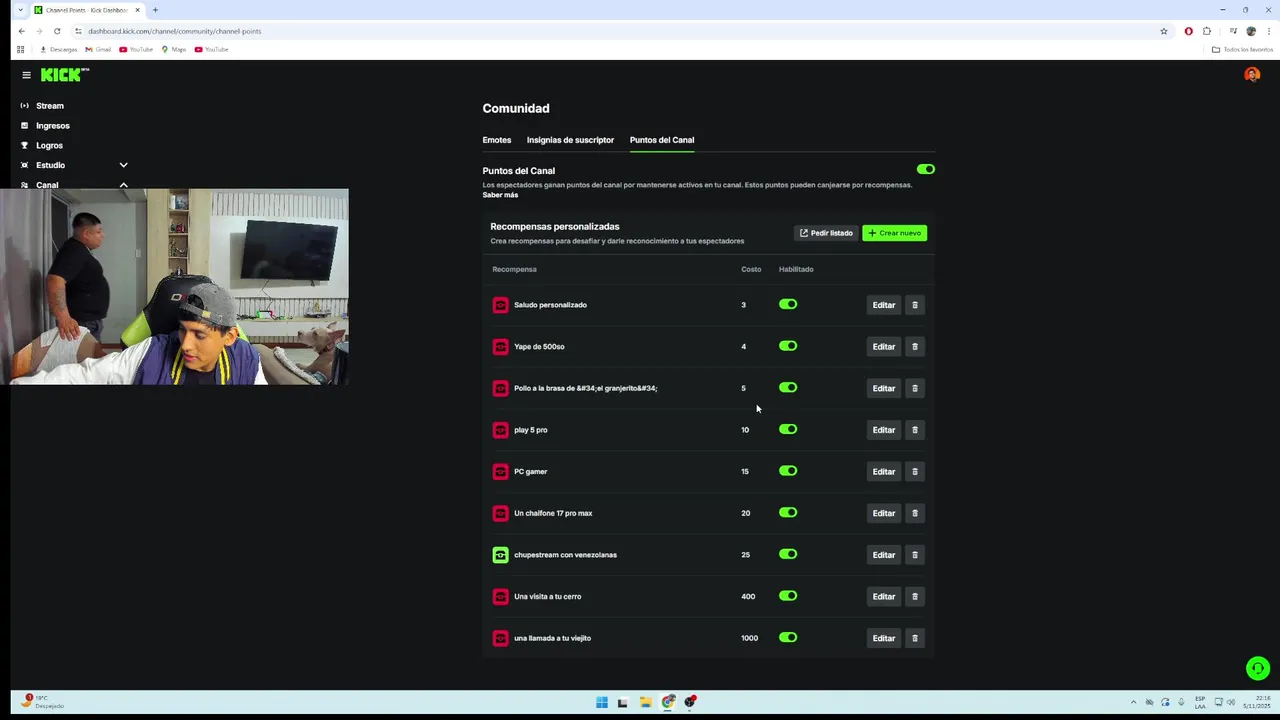Open the Chrome three-dot menu
The height and width of the screenshot is (720, 1280).
pyautogui.click(x=1269, y=31)
